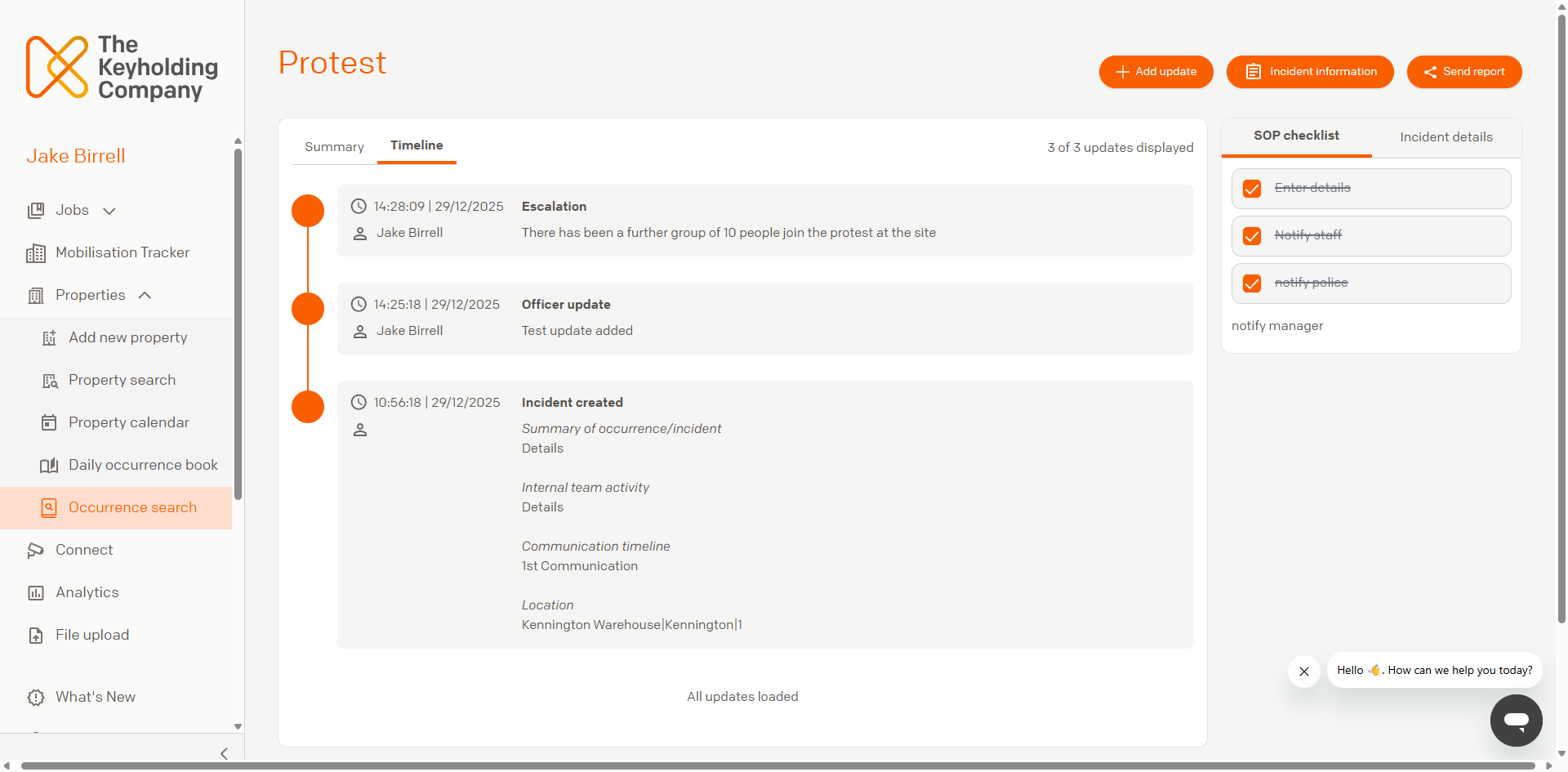Uncheck the notify police checkbox
Image resolution: width=1568 pixels, height=772 pixels.
click(x=1252, y=283)
